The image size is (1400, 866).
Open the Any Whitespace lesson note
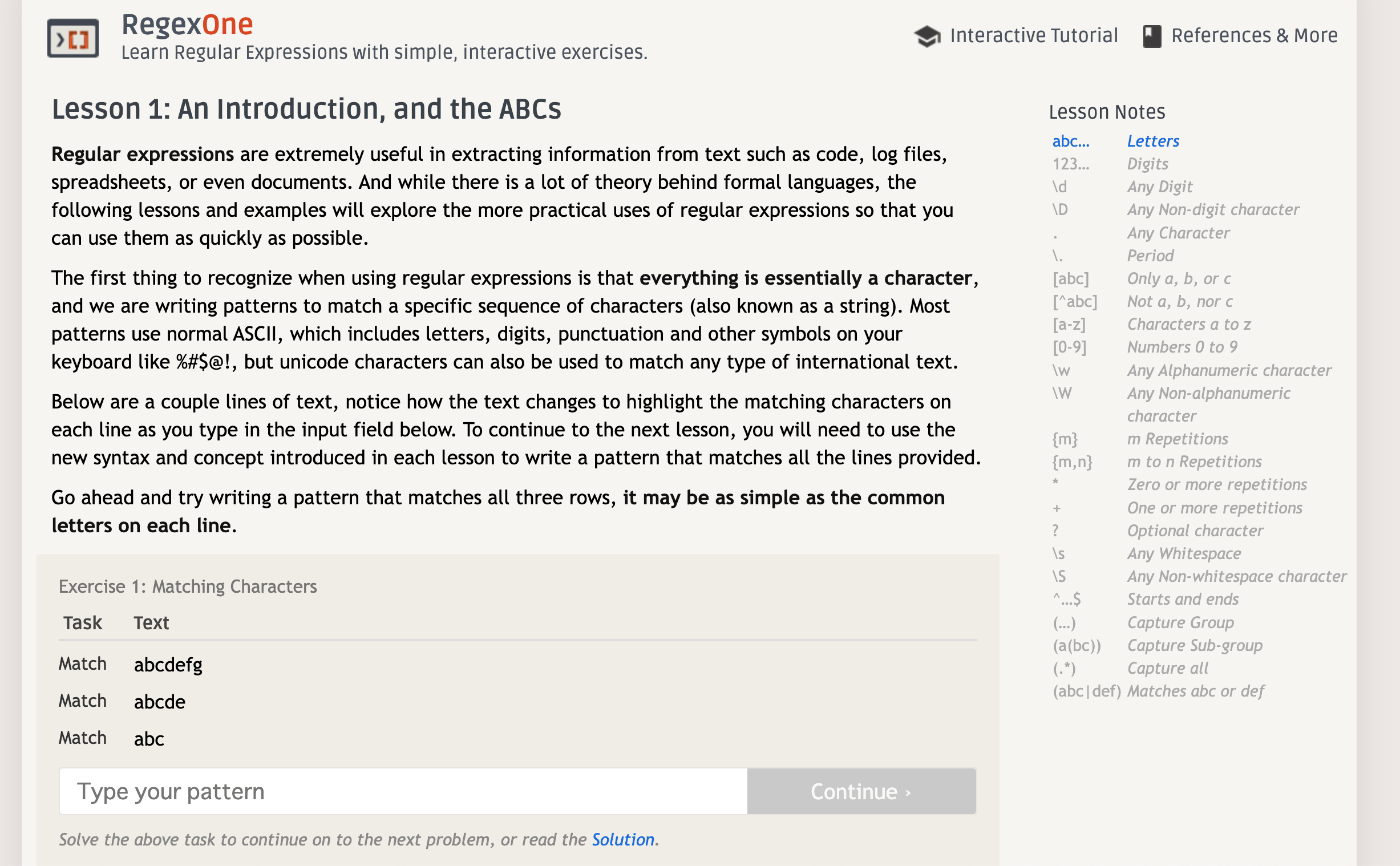(1184, 554)
